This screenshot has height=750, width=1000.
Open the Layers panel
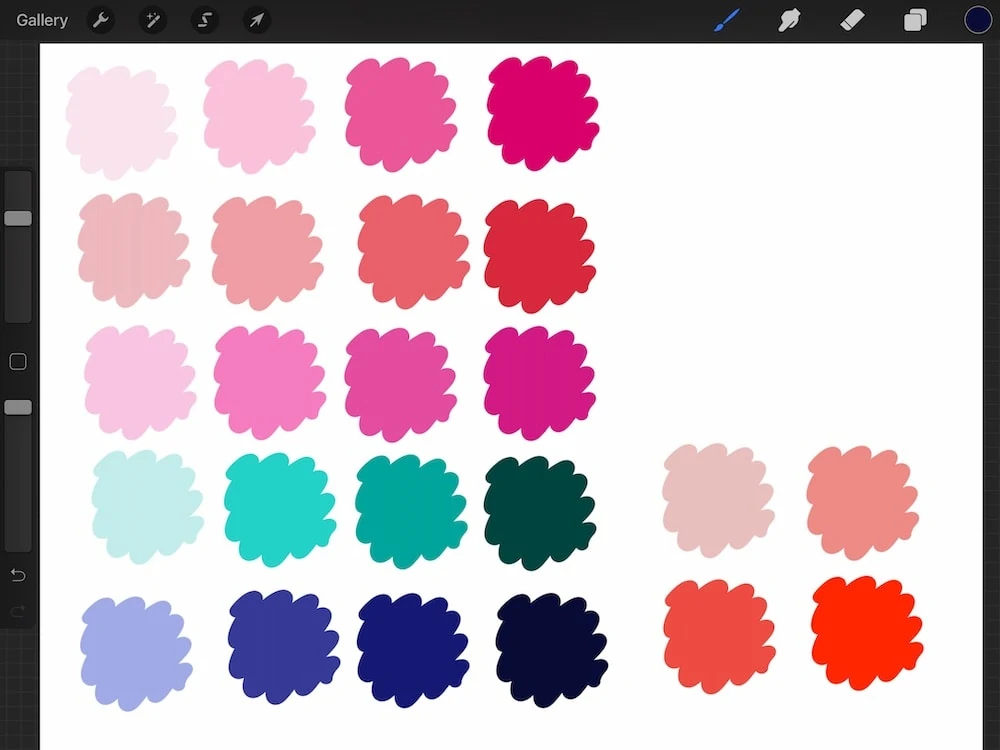pos(915,20)
